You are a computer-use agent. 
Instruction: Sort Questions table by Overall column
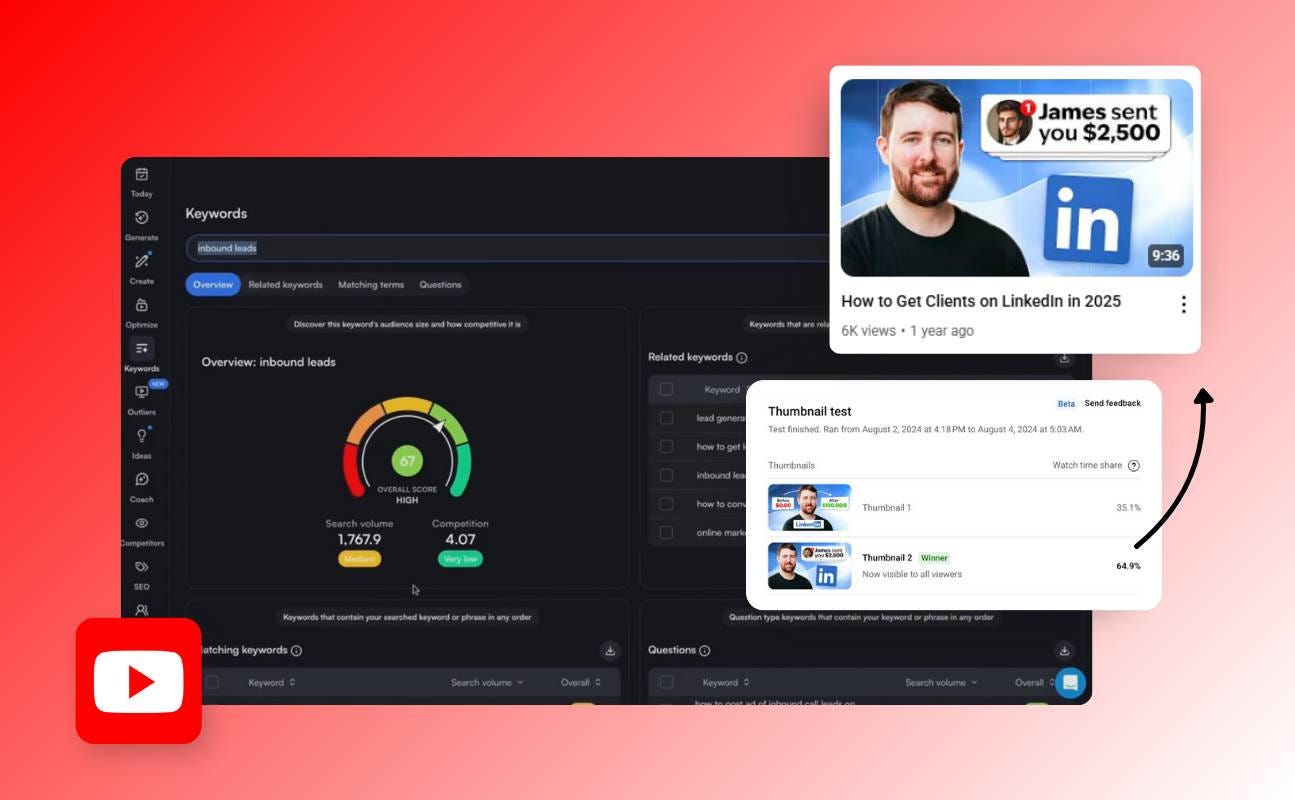click(x=1036, y=683)
